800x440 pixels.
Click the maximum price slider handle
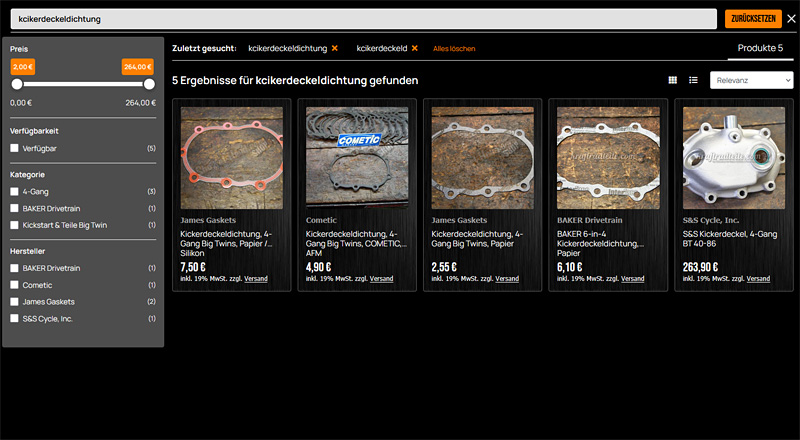(x=149, y=85)
